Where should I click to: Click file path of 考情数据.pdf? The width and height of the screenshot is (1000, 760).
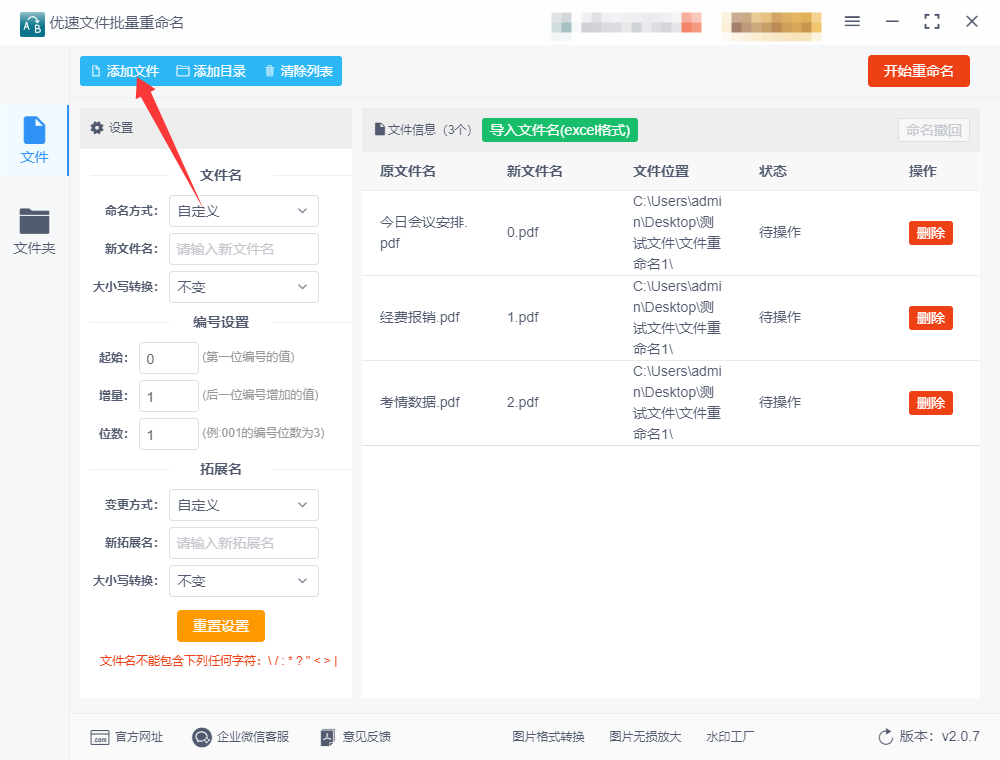677,402
